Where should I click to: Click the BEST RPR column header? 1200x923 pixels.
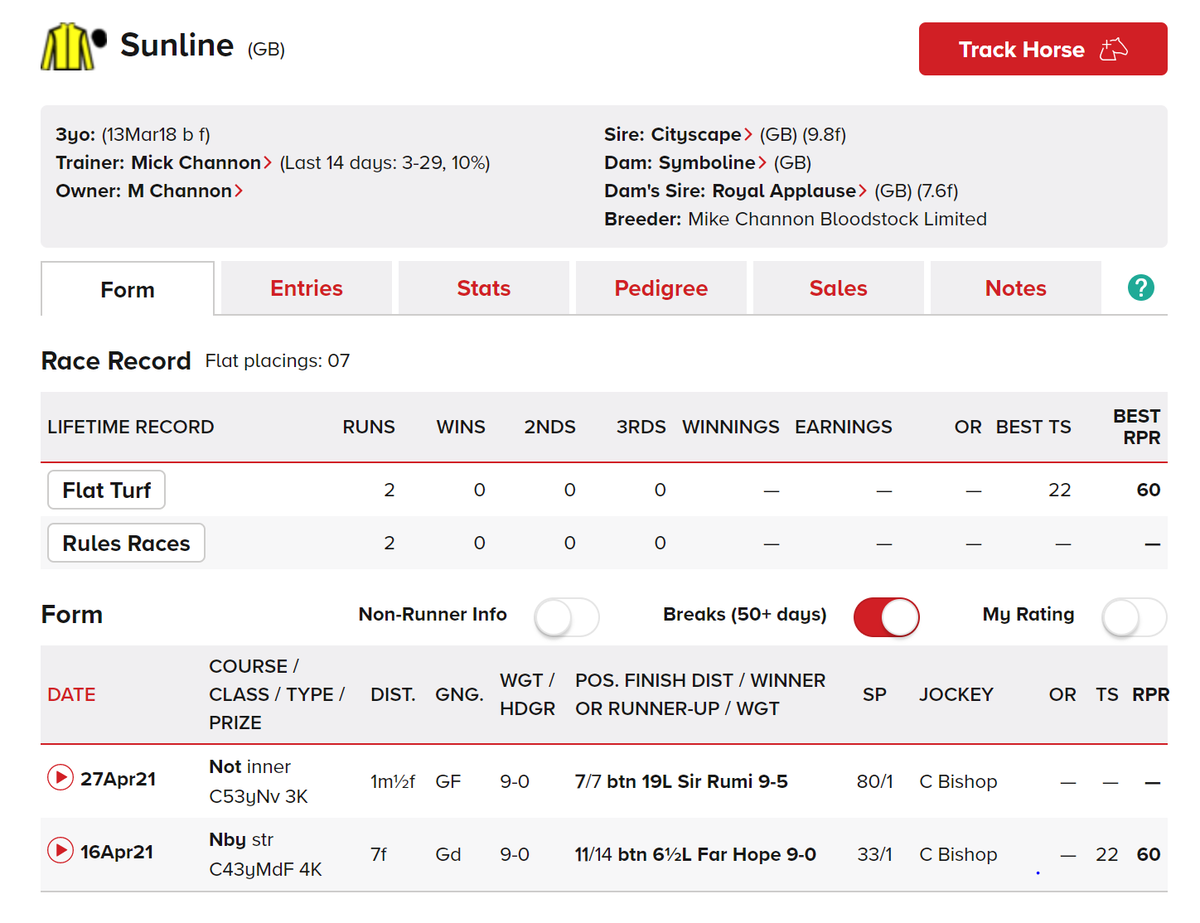(x=1137, y=427)
